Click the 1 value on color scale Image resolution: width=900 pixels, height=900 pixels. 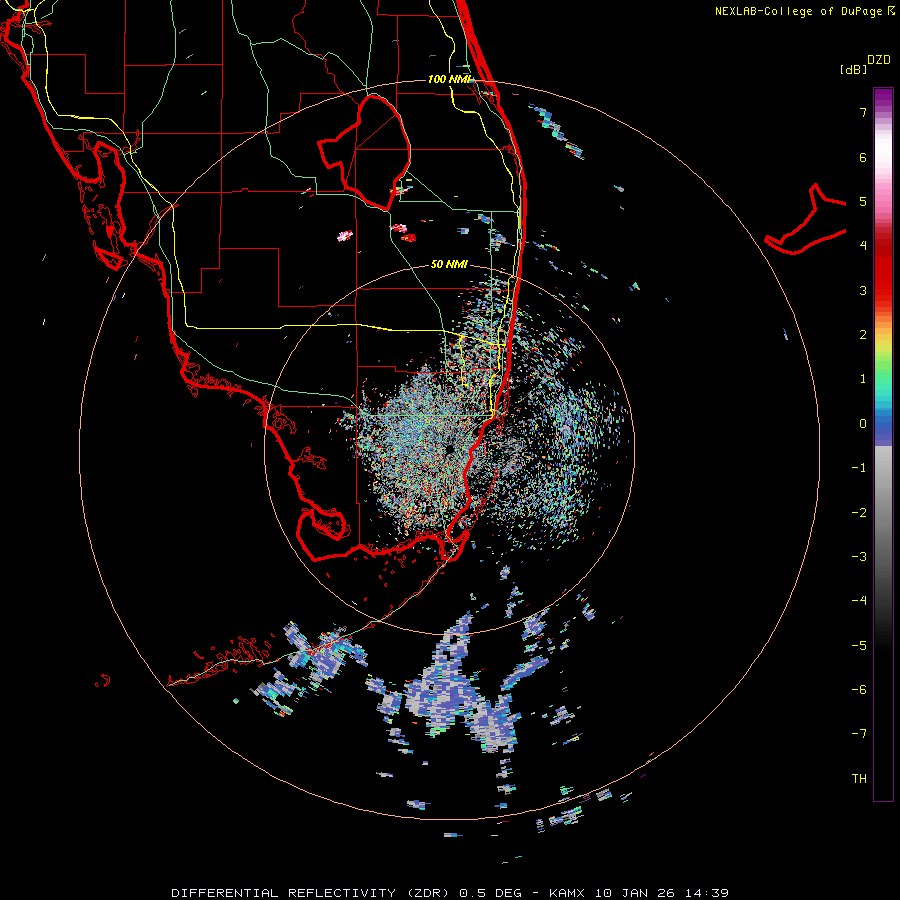coord(863,379)
